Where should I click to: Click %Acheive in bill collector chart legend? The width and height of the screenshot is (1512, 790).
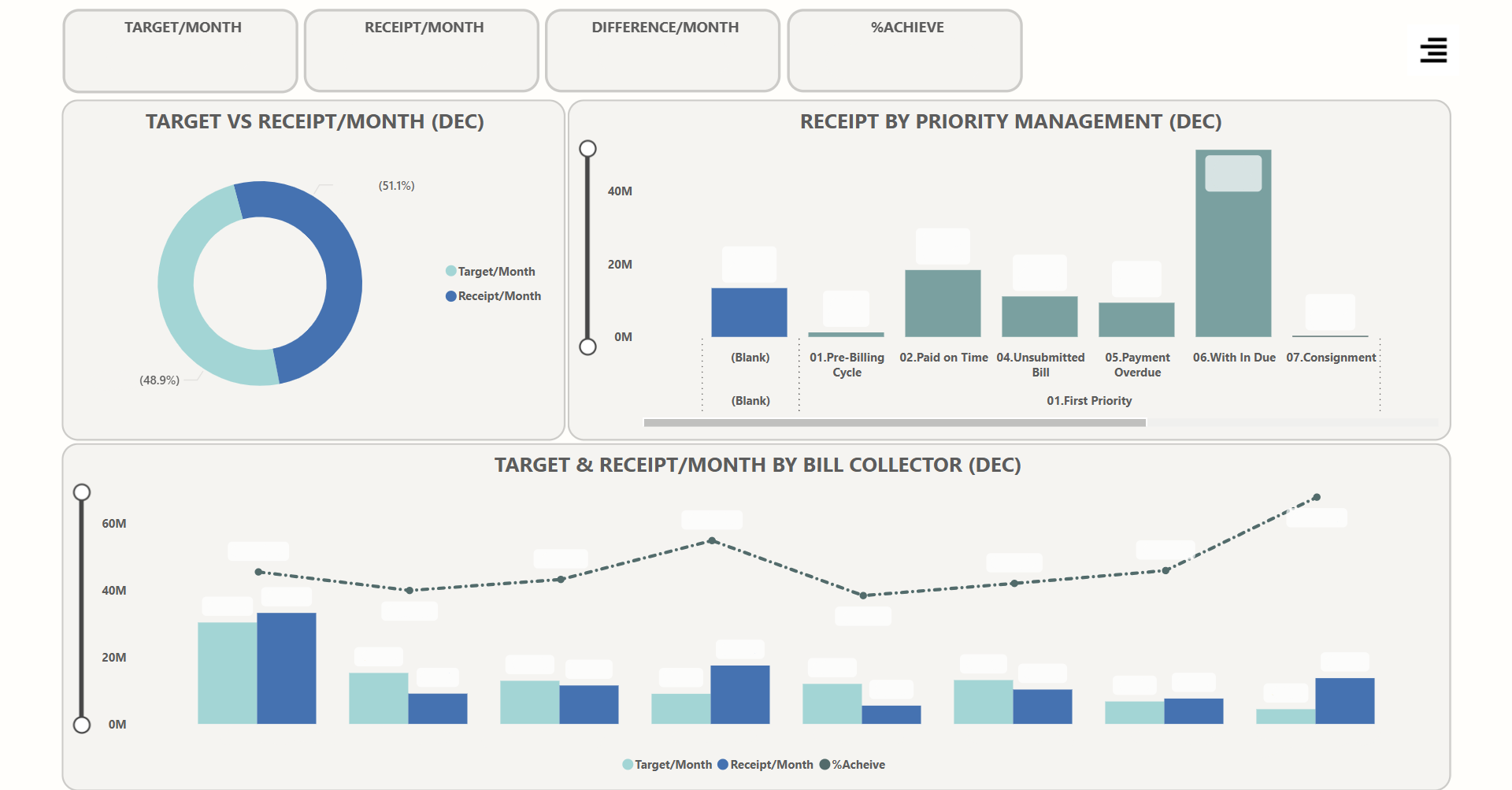pos(852,765)
